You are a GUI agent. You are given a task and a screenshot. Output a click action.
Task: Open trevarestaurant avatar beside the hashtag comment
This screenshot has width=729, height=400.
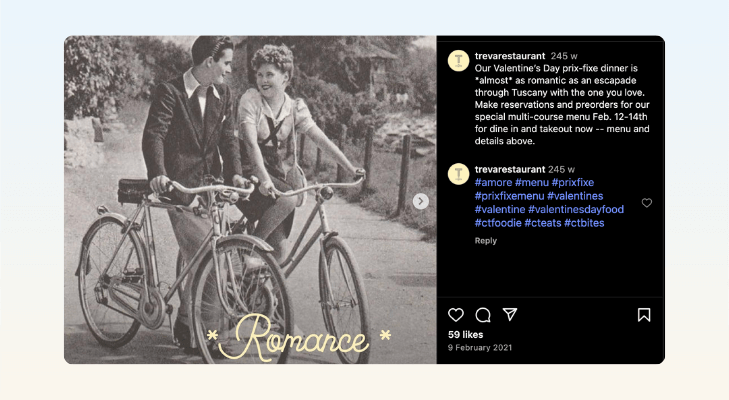tap(458, 174)
